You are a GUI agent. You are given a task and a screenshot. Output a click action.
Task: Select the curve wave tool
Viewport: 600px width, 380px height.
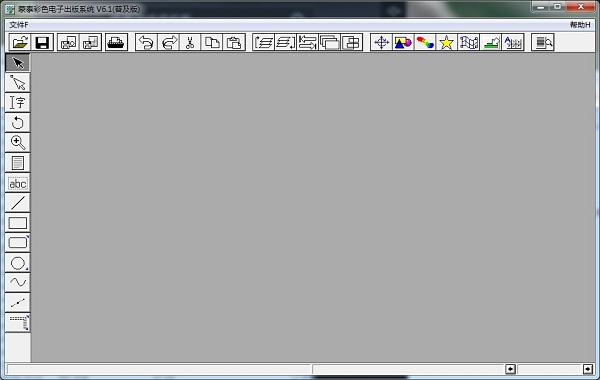pyautogui.click(x=18, y=283)
